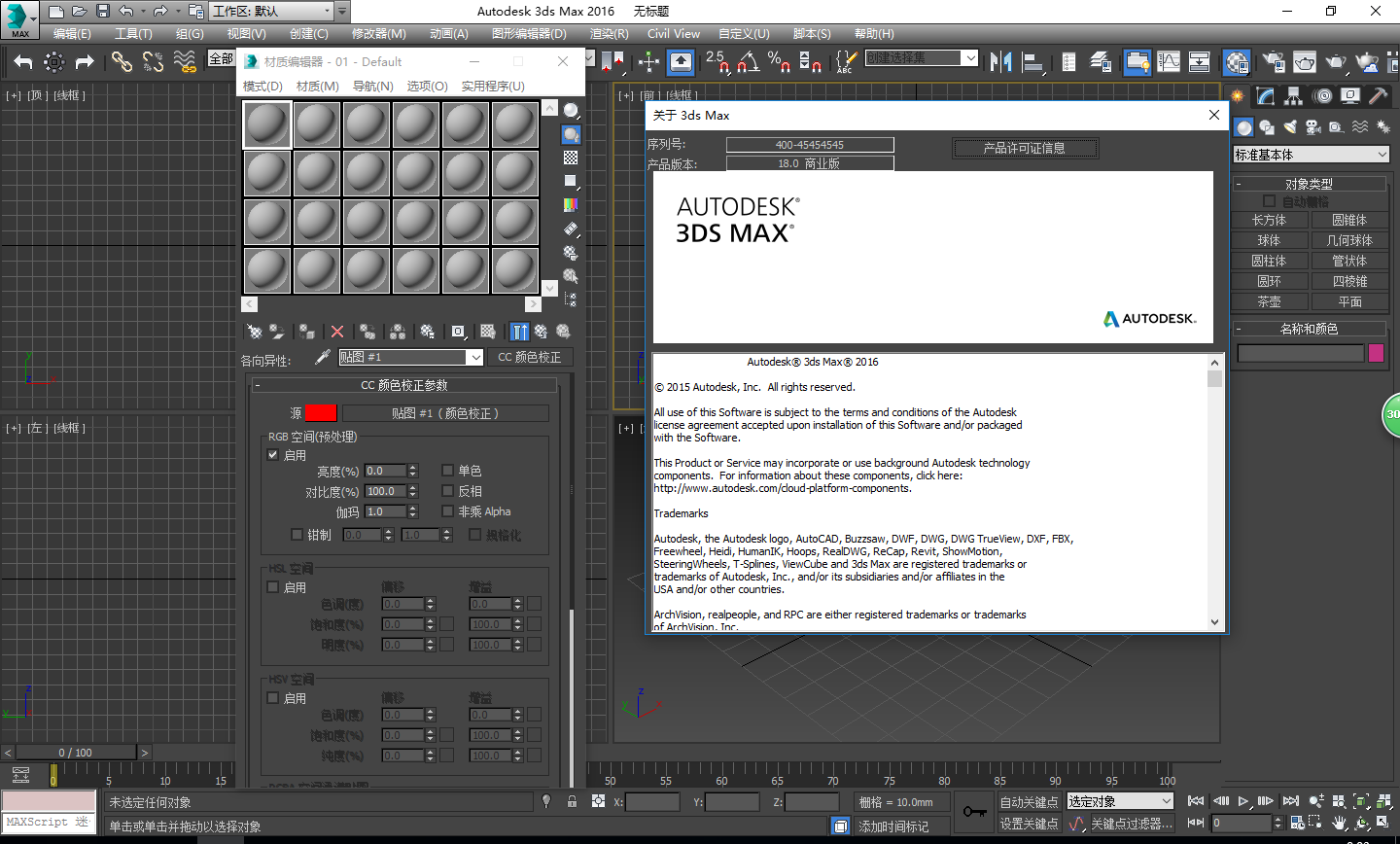Open the 编辑(E) menu
Viewport: 1400px width, 844px height.
point(72,34)
